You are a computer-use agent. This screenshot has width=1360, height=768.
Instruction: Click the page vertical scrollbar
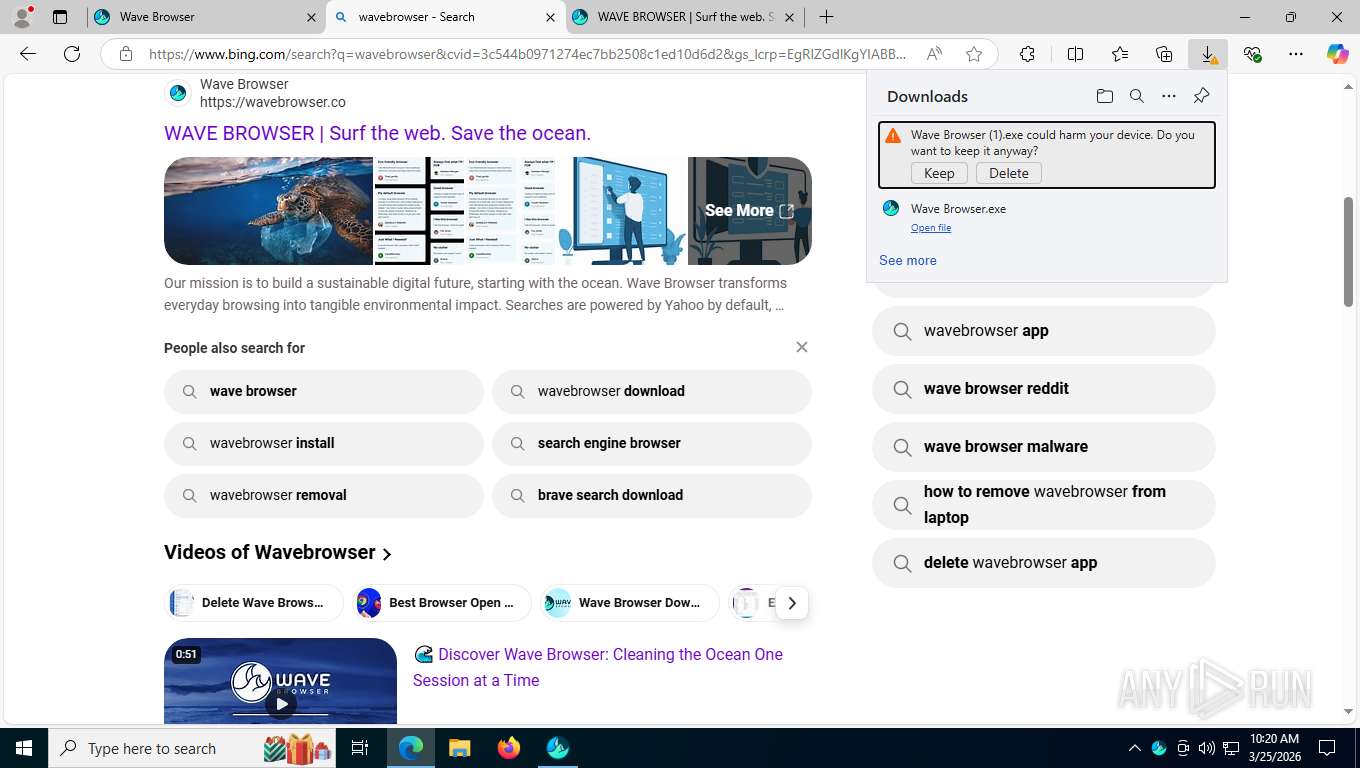point(1349,252)
